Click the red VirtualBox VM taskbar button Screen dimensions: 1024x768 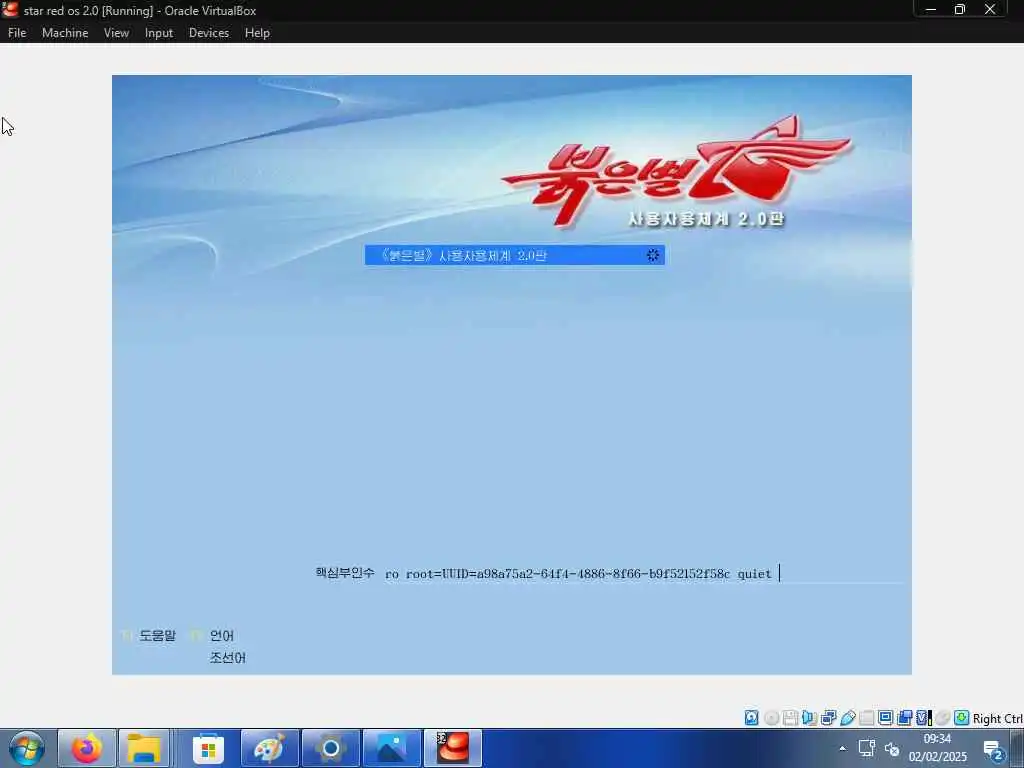pyautogui.click(x=453, y=748)
